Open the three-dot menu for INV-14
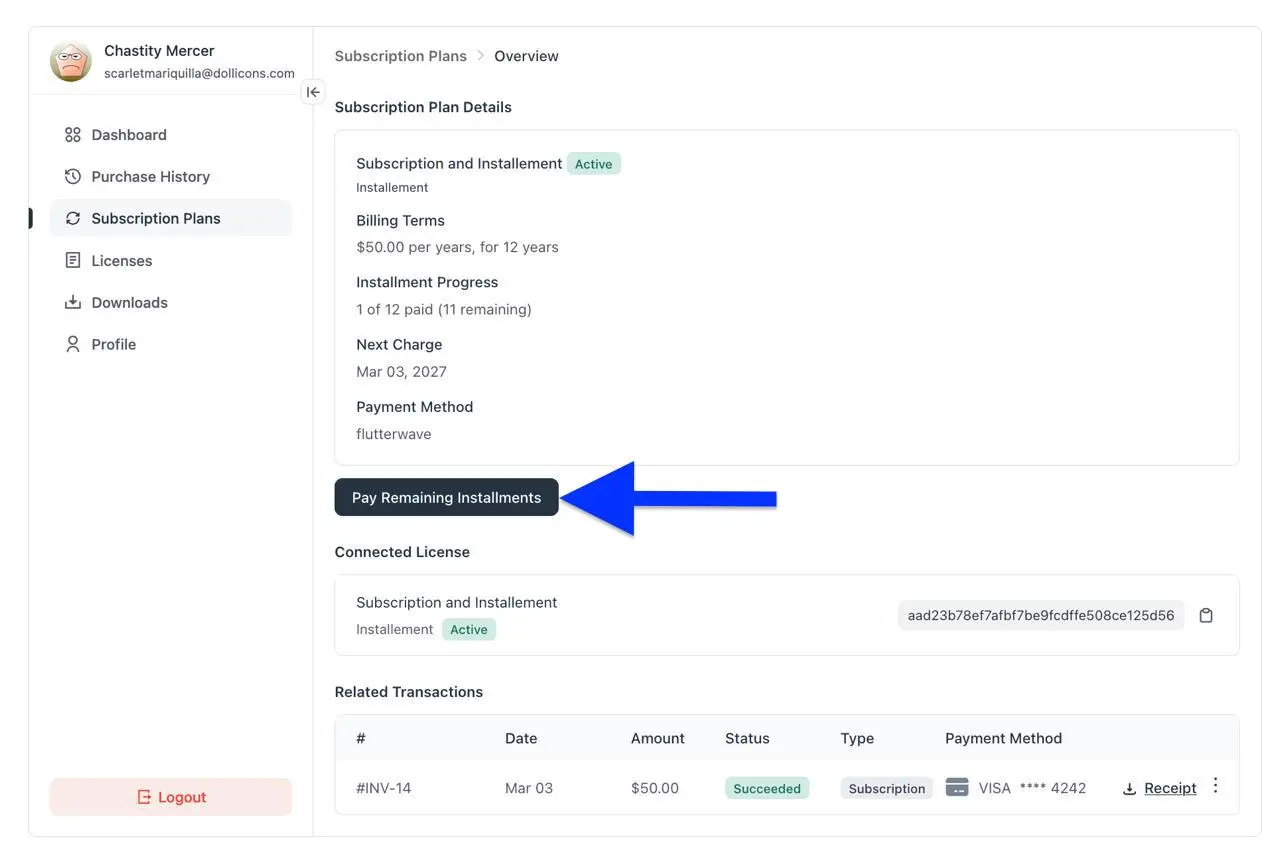 point(1215,786)
